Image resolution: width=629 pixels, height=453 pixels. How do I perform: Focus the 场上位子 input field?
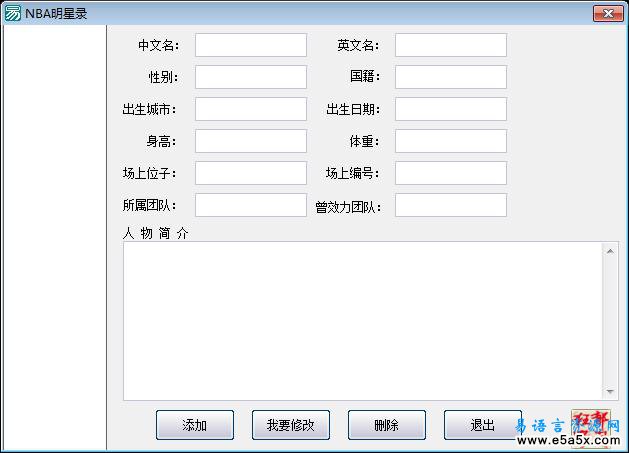point(251,173)
